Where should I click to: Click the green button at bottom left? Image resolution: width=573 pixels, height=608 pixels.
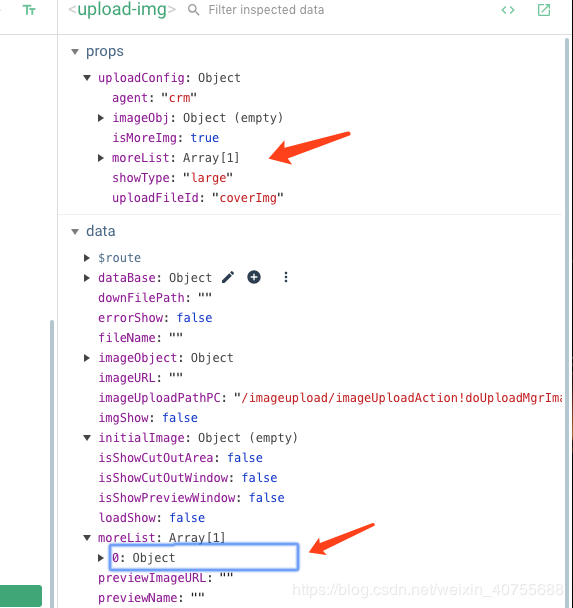point(21,596)
